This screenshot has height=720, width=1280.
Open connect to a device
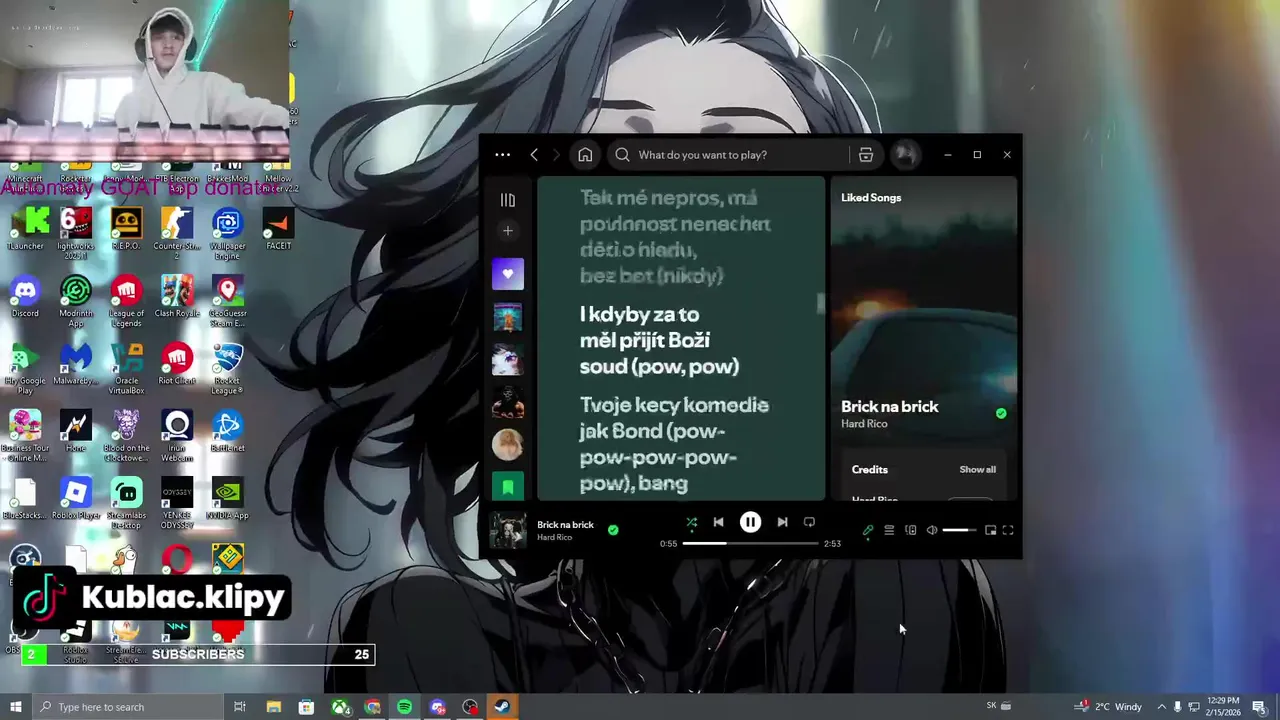point(910,531)
